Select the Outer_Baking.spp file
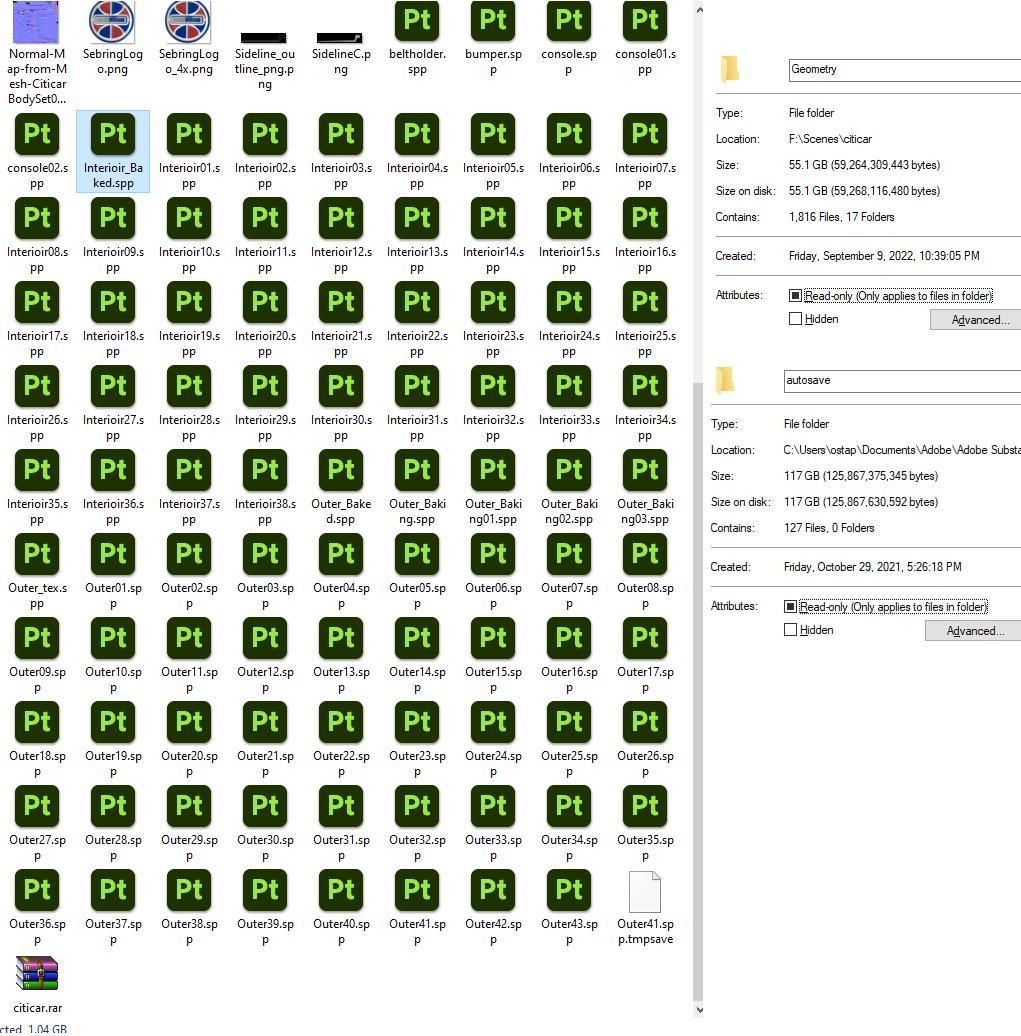The height and width of the screenshot is (1036, 1021). tap(417, 487)
